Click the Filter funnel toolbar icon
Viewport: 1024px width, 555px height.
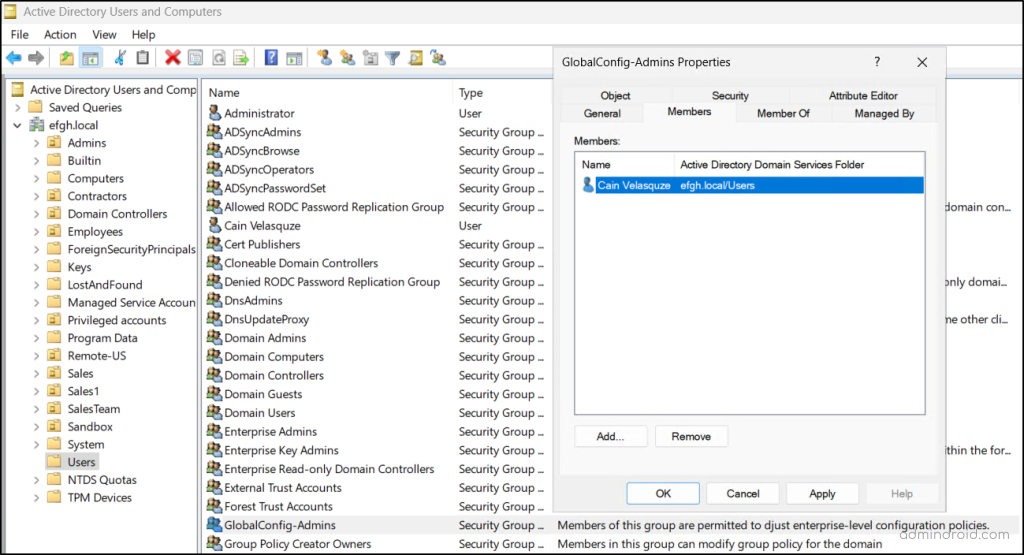pos(393,58)
